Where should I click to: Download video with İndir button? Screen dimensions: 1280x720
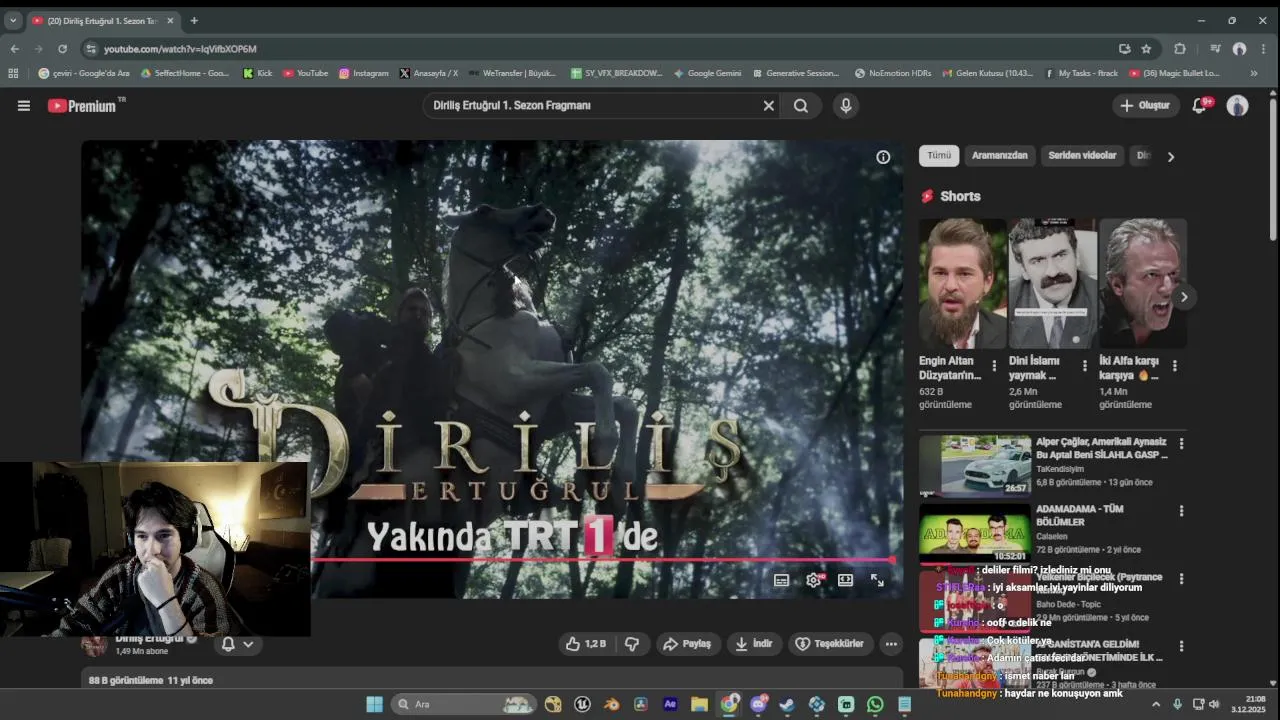pos(754,644)
